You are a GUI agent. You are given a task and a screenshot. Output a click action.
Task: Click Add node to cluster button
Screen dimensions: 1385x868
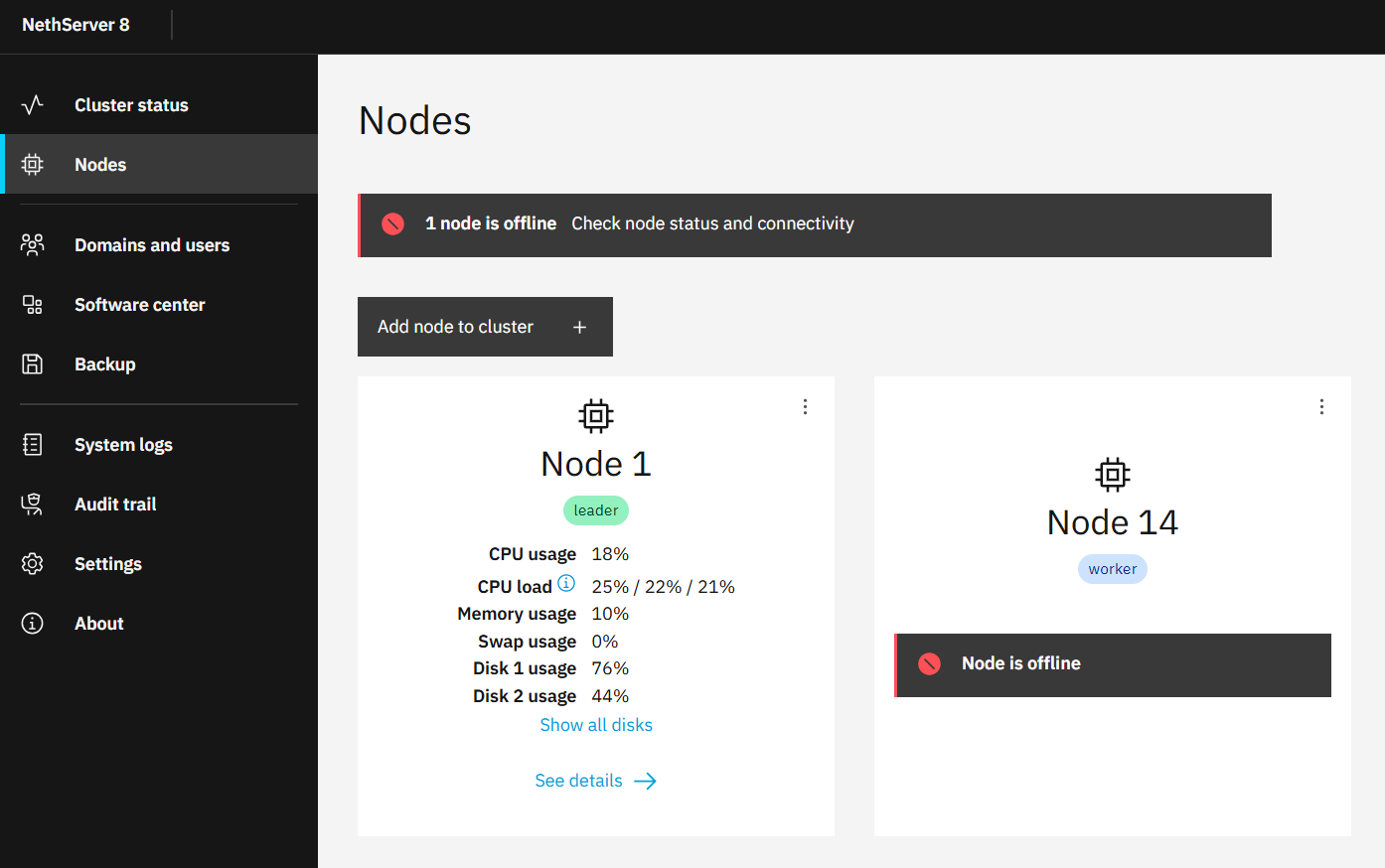[x=485, y=327]
